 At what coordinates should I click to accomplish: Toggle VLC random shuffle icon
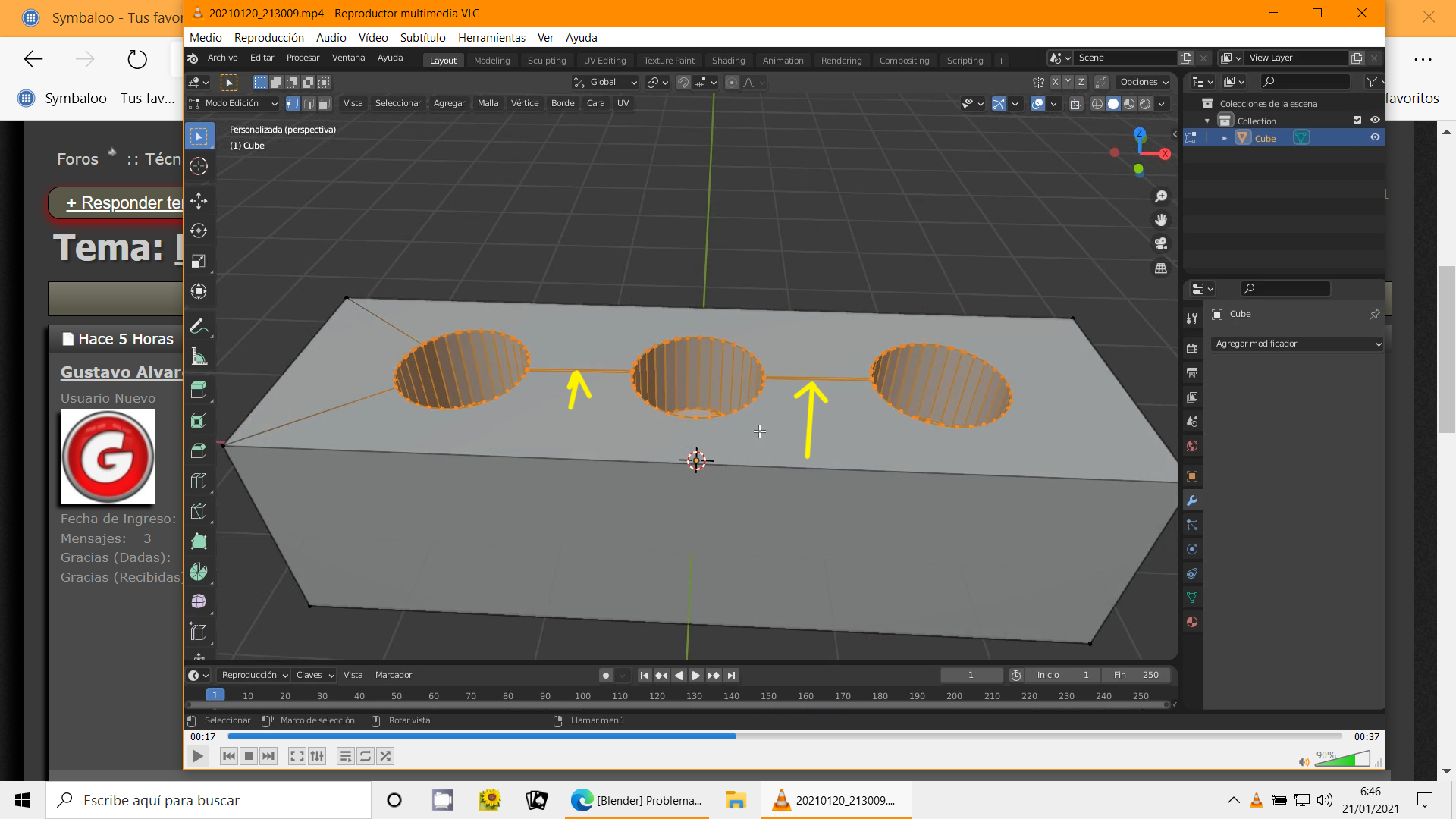point(385,756)
